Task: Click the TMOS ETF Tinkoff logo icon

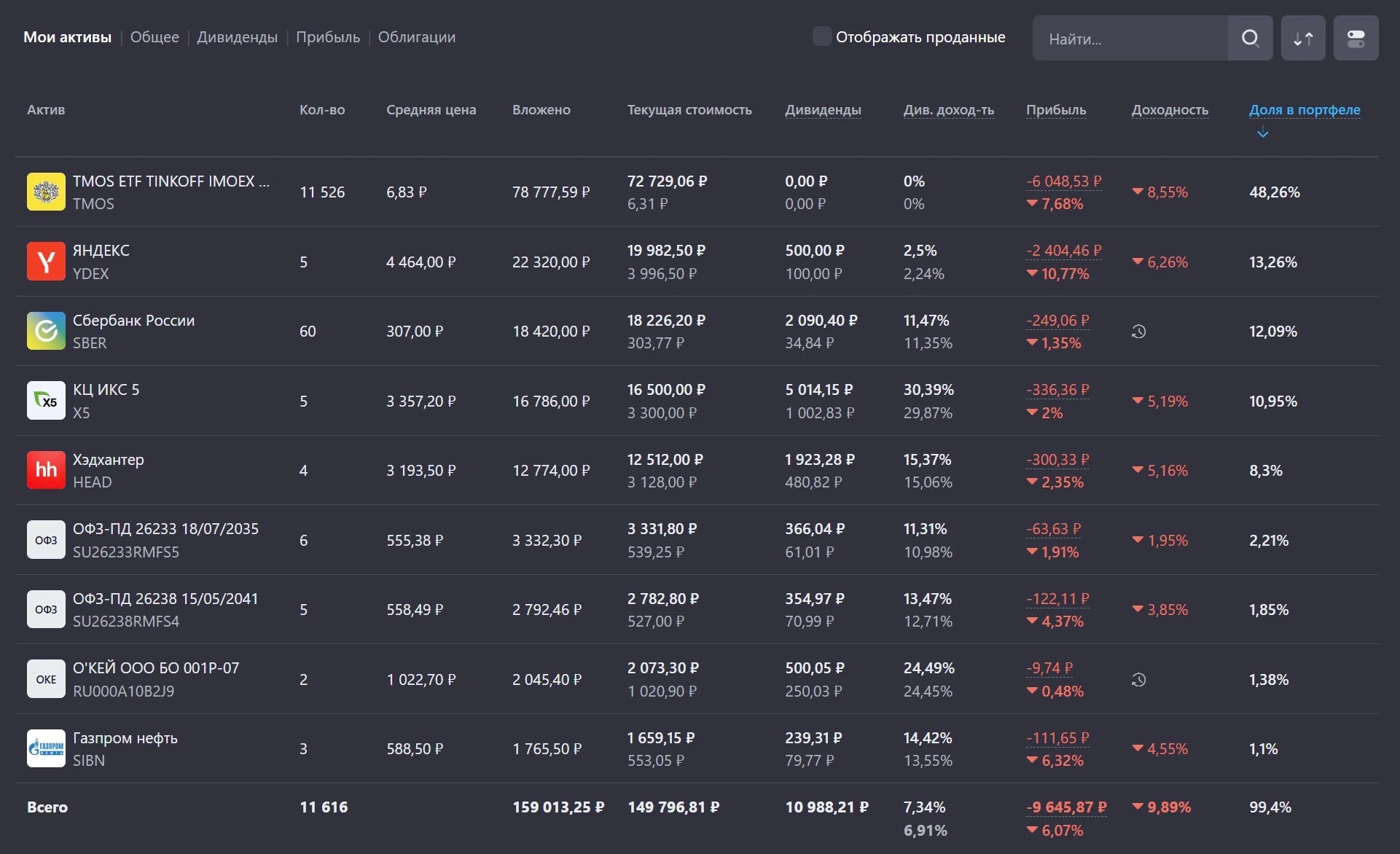Action: pos(46,192)
